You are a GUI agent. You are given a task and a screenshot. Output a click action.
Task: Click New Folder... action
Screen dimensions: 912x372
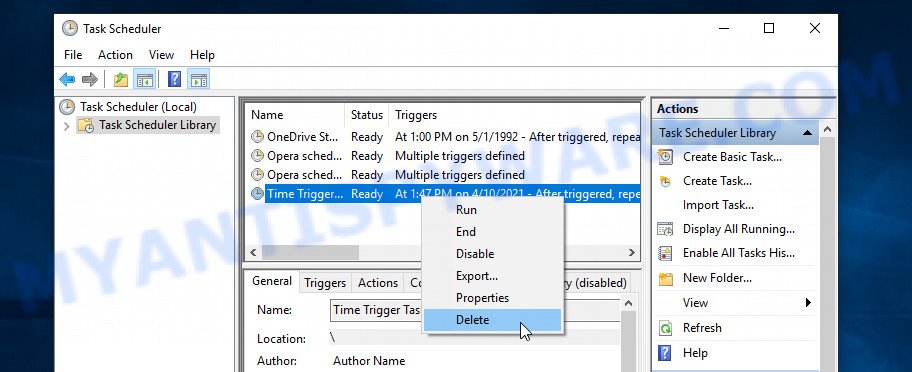coord(717,278)
